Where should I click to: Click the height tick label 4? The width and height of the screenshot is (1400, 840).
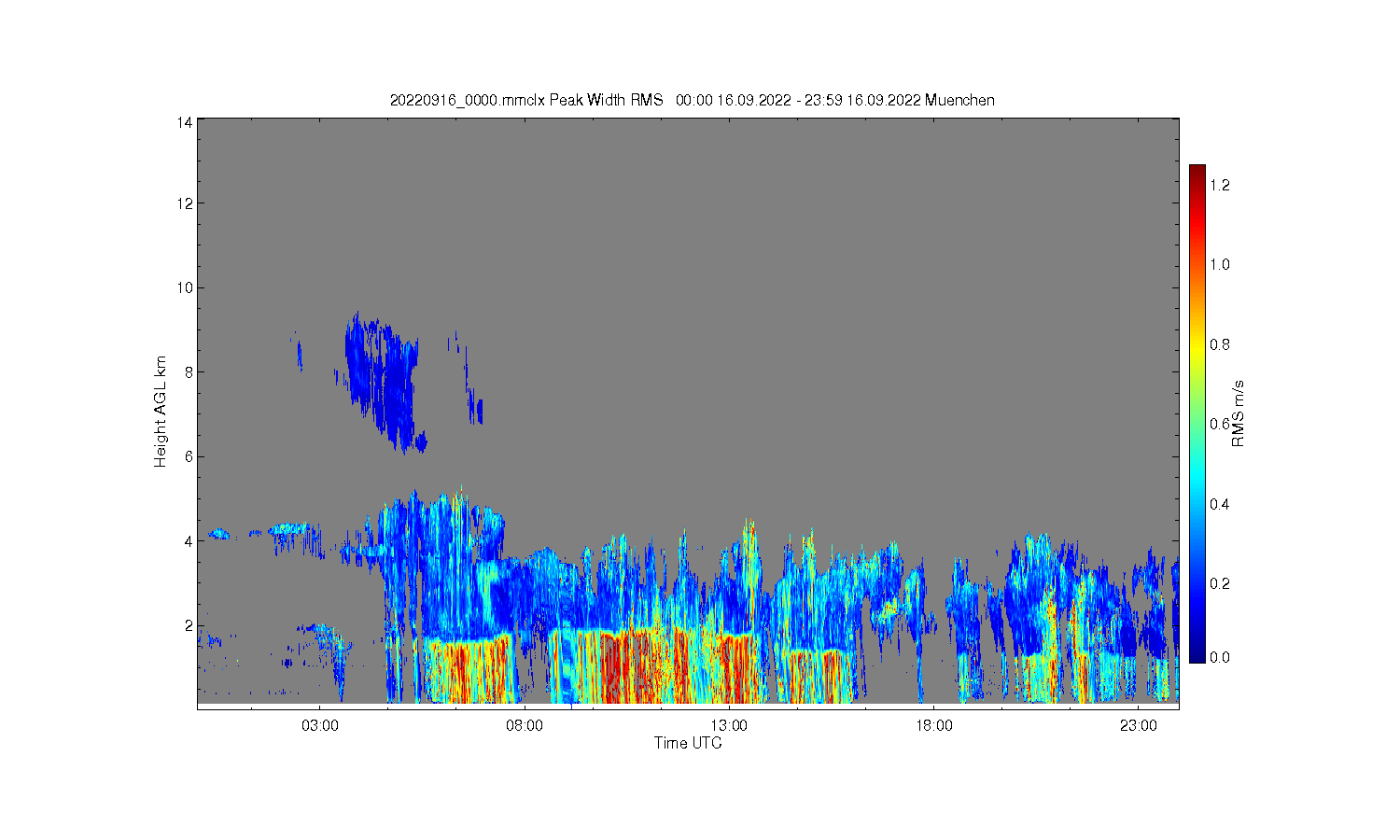click(189, 541)
